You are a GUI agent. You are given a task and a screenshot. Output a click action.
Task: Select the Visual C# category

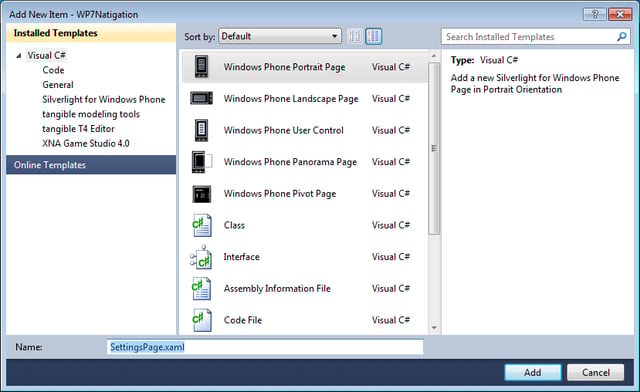pyautogui.click(x=47, y=56)
